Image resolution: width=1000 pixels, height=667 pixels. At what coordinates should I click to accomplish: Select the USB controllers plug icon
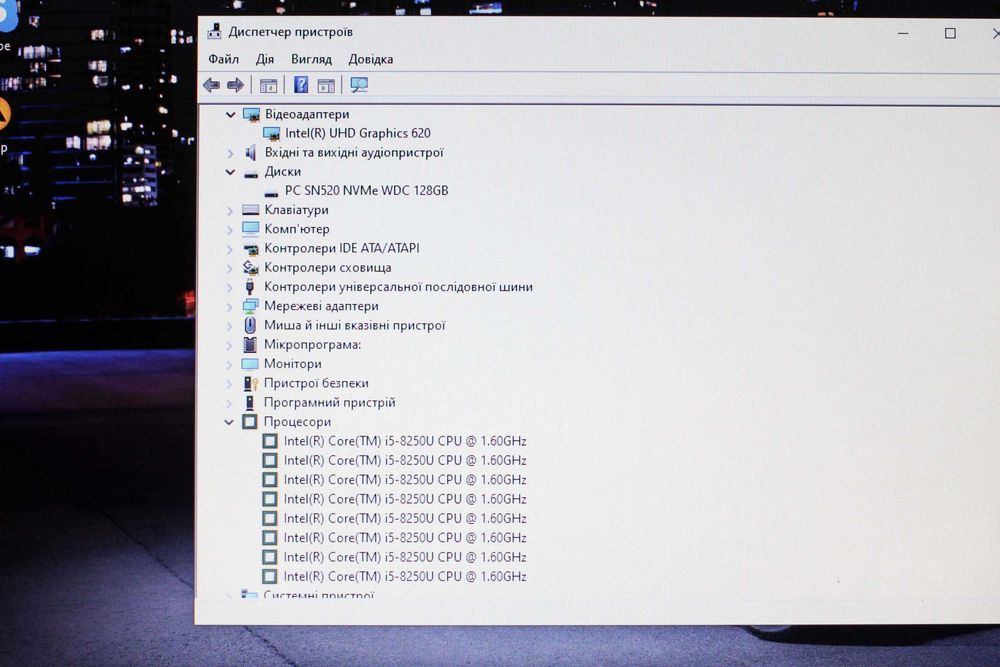250,287
